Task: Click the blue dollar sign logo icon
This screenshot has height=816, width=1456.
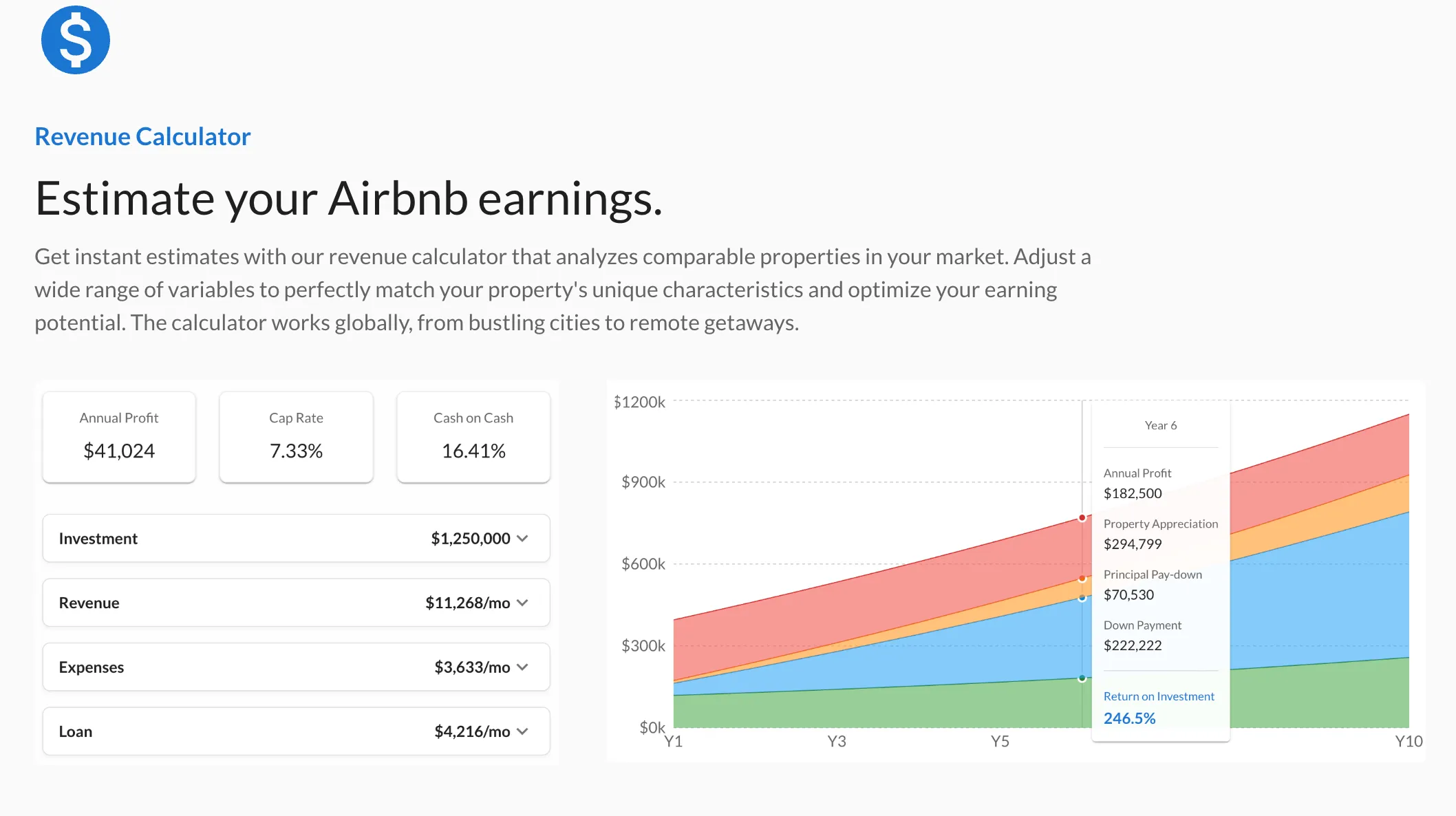Action: [75, 39]
